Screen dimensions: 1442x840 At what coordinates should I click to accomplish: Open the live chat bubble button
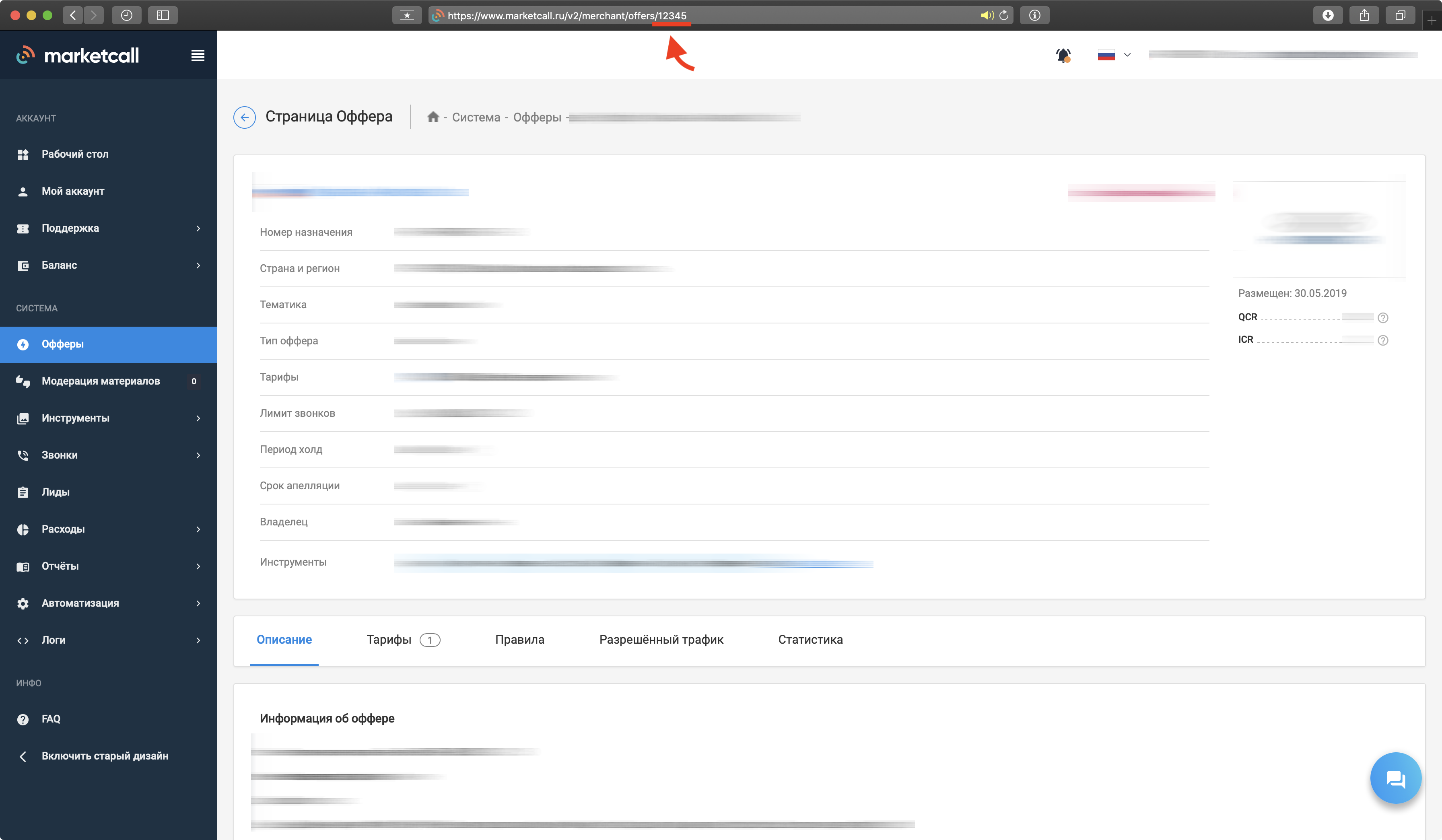[x=1396, y=778]
